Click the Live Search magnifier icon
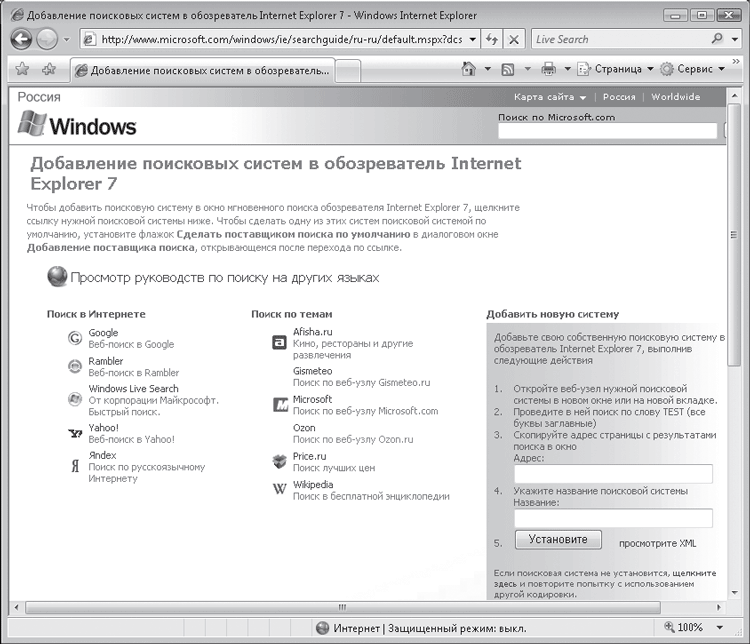 718,39
